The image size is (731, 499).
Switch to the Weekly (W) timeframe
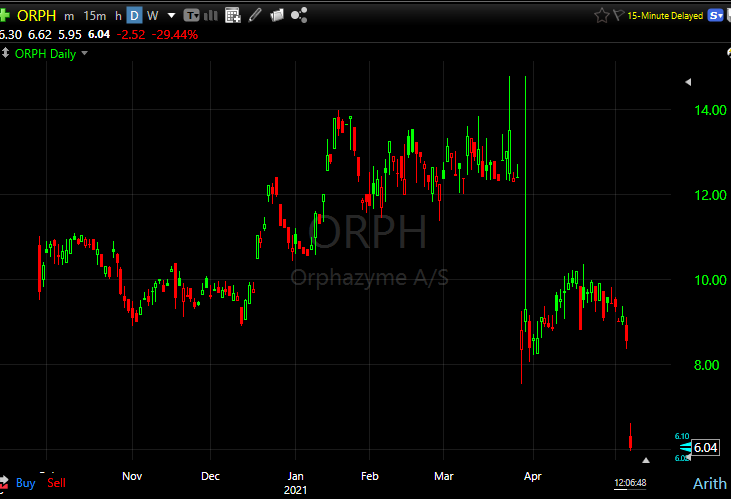[152, 16]
